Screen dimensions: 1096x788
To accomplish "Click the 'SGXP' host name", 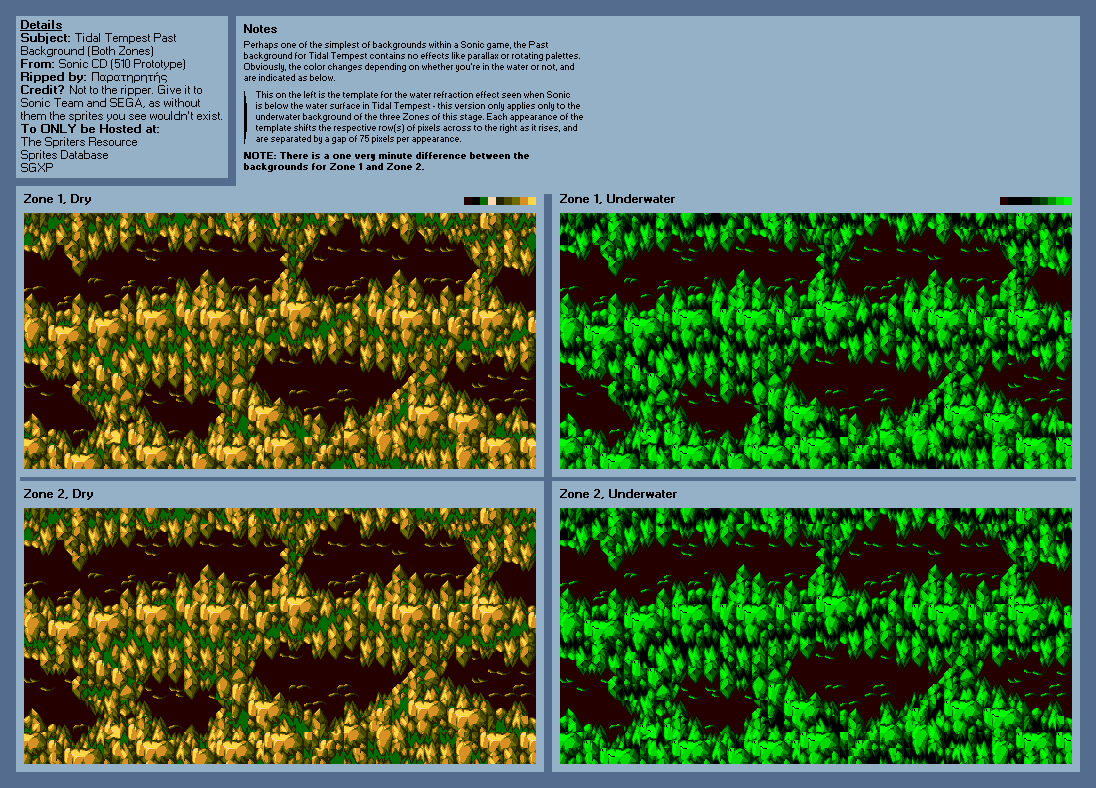I will [x=37, y=168].
